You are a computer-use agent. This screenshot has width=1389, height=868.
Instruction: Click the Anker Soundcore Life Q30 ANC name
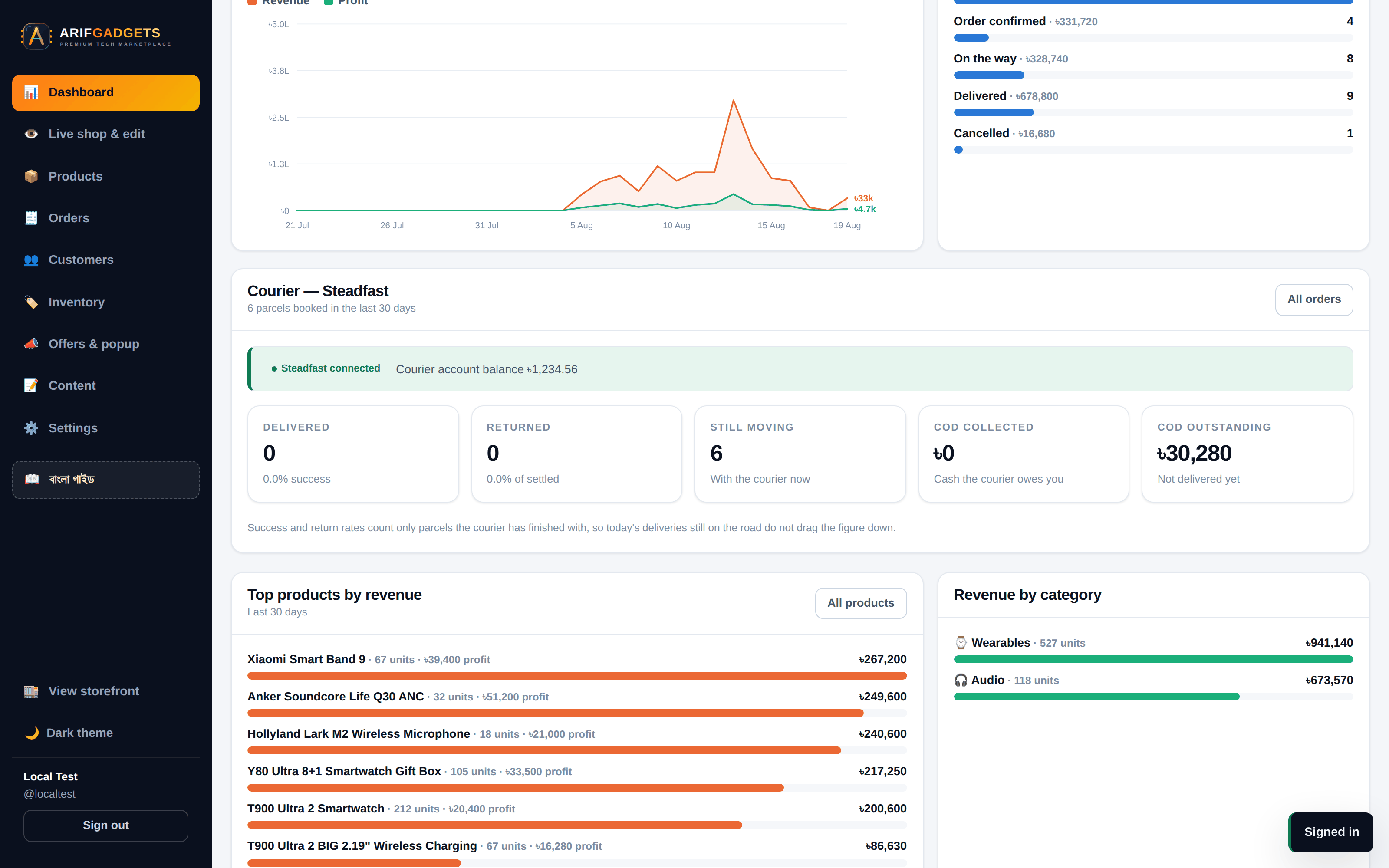(x=336, y=696)
